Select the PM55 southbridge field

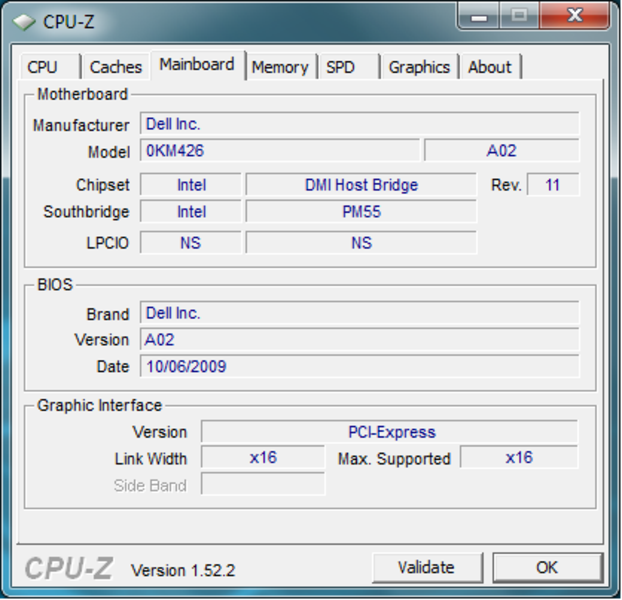(x=361, y=211)
